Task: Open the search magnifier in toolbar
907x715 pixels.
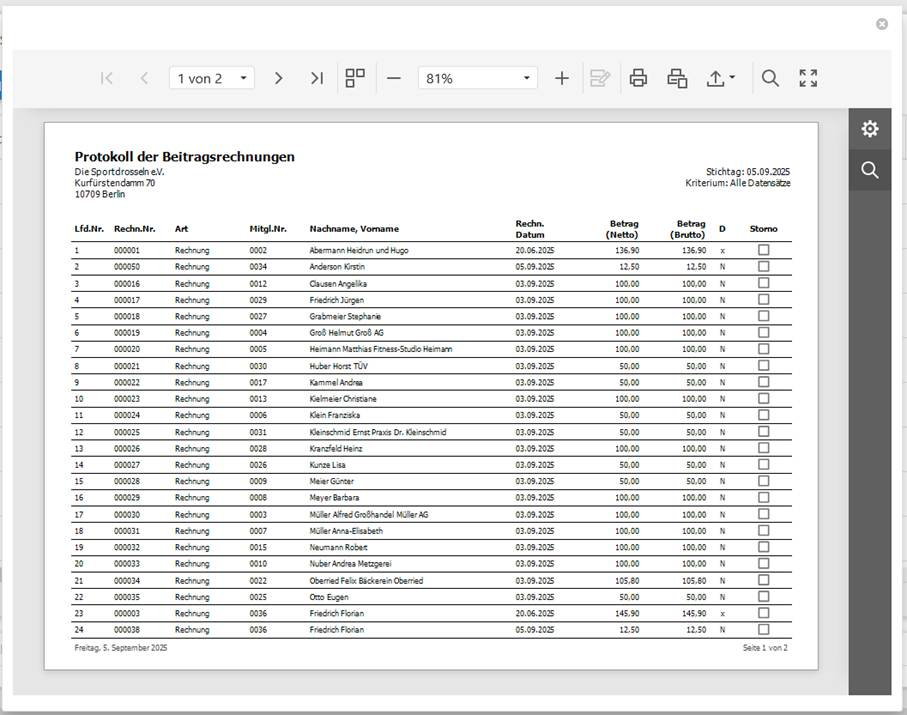Action: pyautogui.click(x=770, y=78)
